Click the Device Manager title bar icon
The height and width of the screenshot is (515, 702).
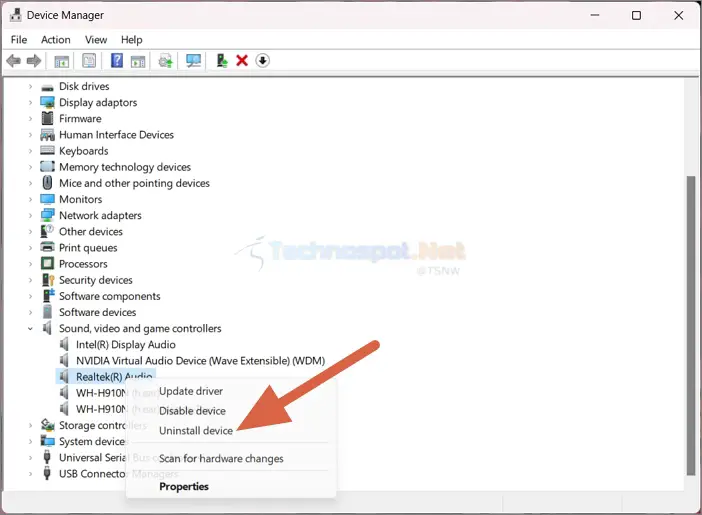tap(16, 15)
